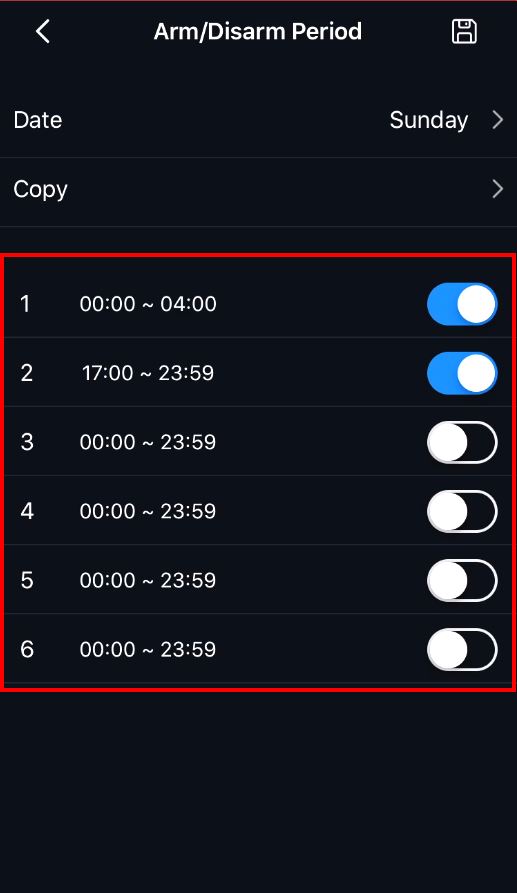Disable period 1 toggle 00:00 ~ 04:00
The height and width of the screenshot is (893, 517).
tap(462, 304)
